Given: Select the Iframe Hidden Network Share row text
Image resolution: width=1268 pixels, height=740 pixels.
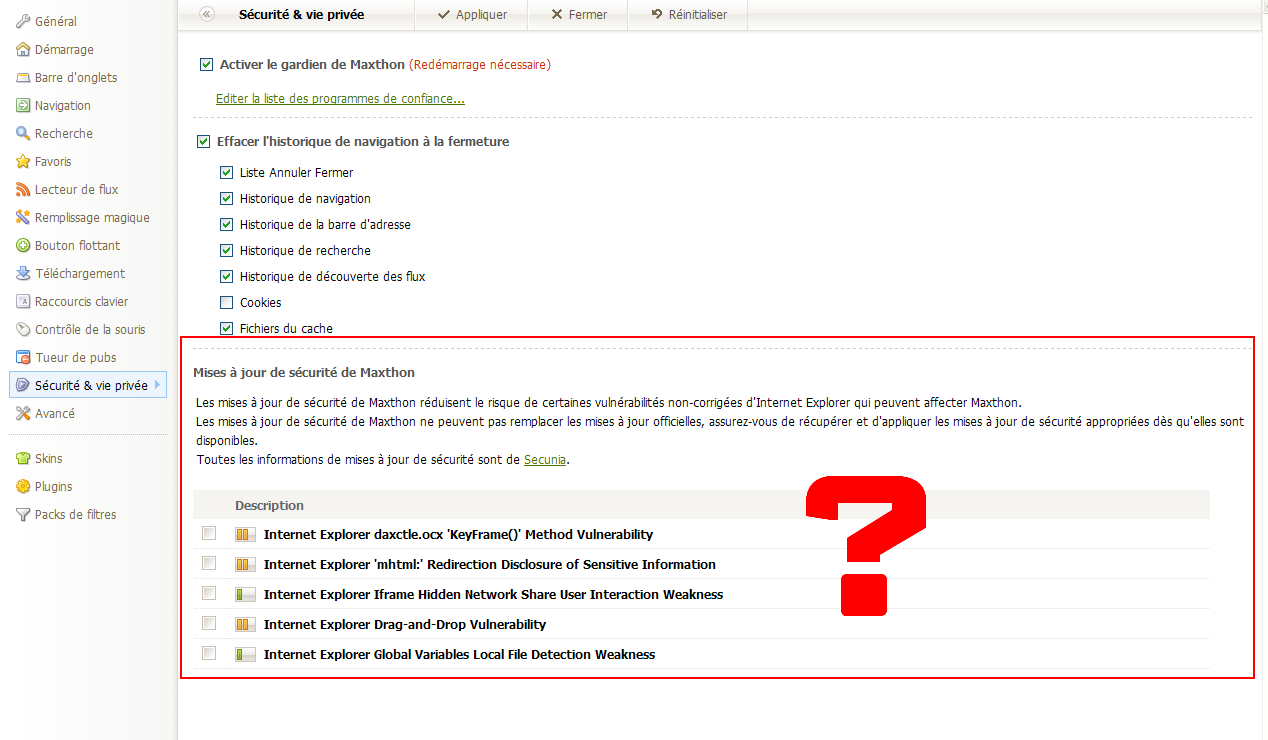Looking at the screenshot, I should tap(493, 595).
